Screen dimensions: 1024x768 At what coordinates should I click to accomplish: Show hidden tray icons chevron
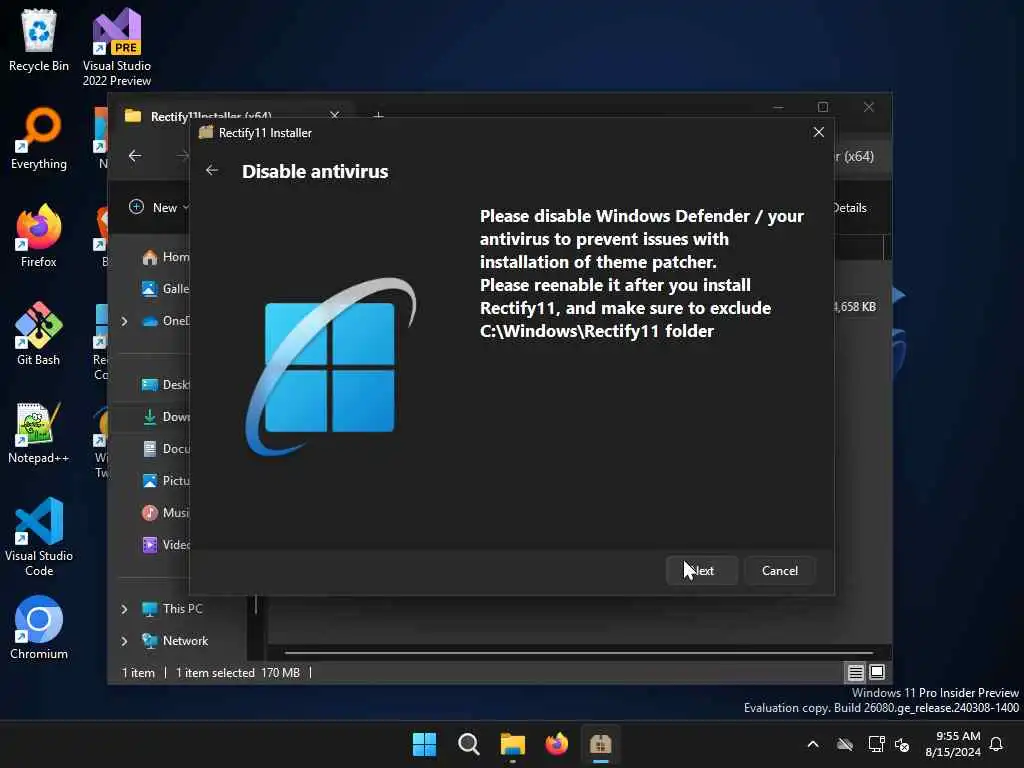812,744
